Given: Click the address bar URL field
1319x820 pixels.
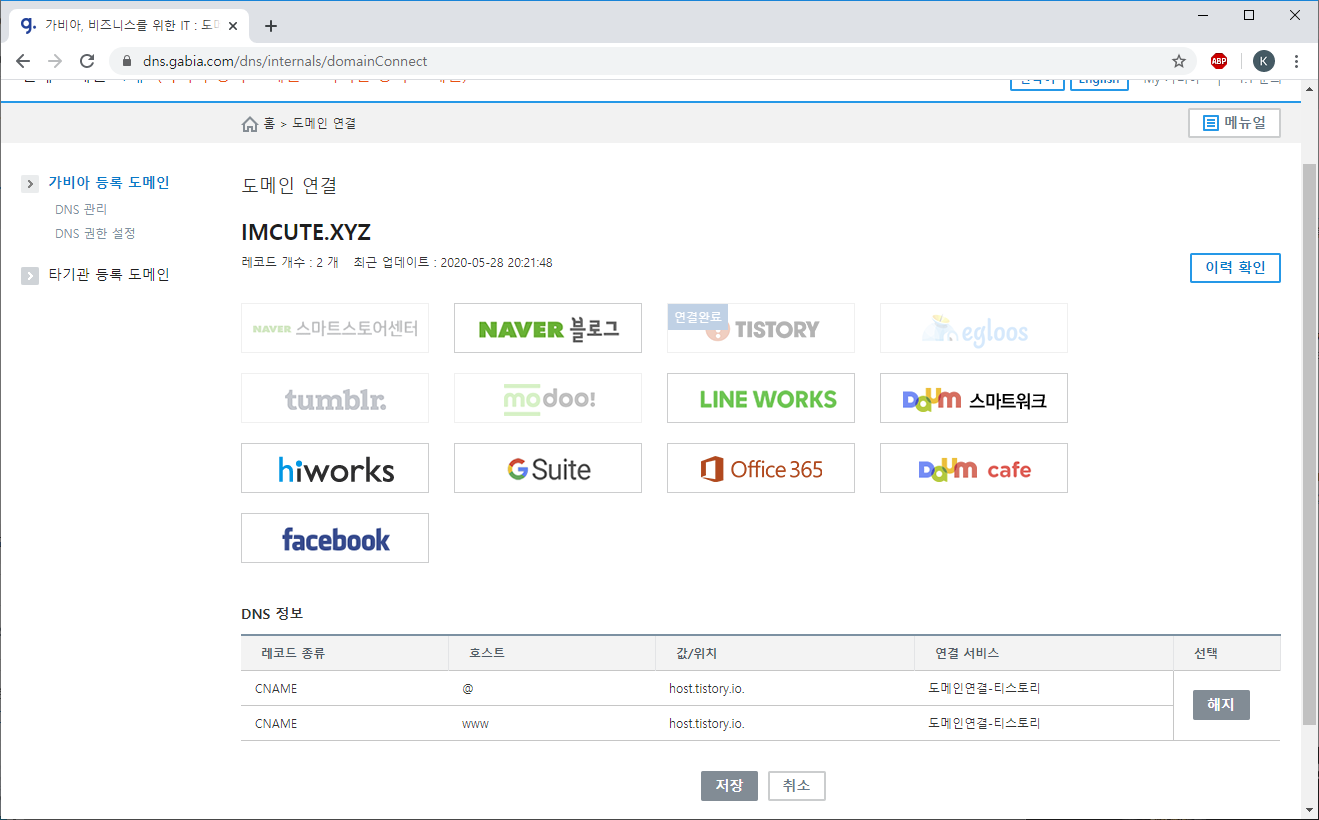Looking at the screenshot, I should [650, 61].
